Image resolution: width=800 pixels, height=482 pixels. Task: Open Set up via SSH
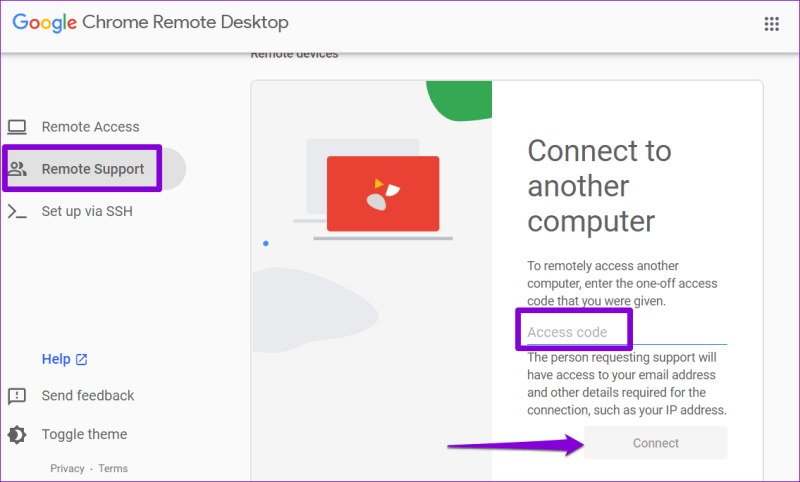87,211
